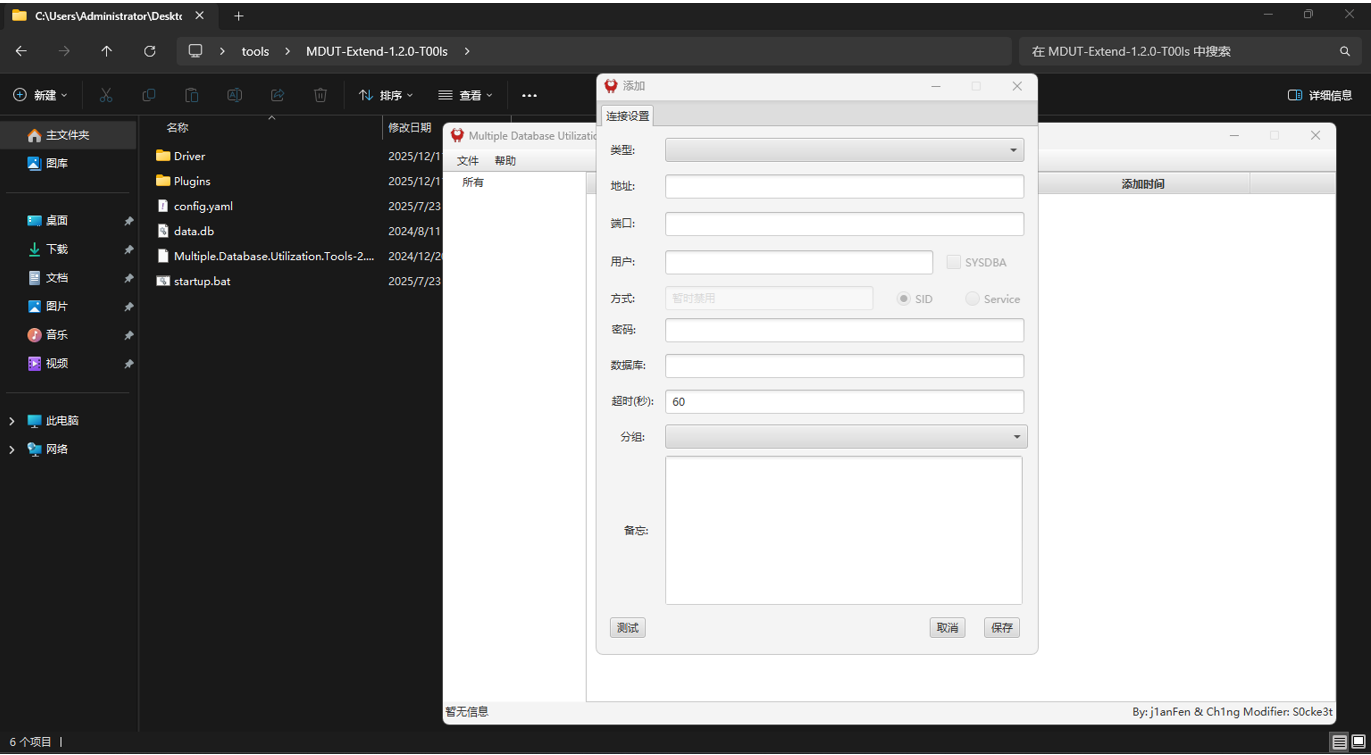This screenshot has height=755, width=1371.
Task: Refresh the Explorer folder view
Action: 150,51
